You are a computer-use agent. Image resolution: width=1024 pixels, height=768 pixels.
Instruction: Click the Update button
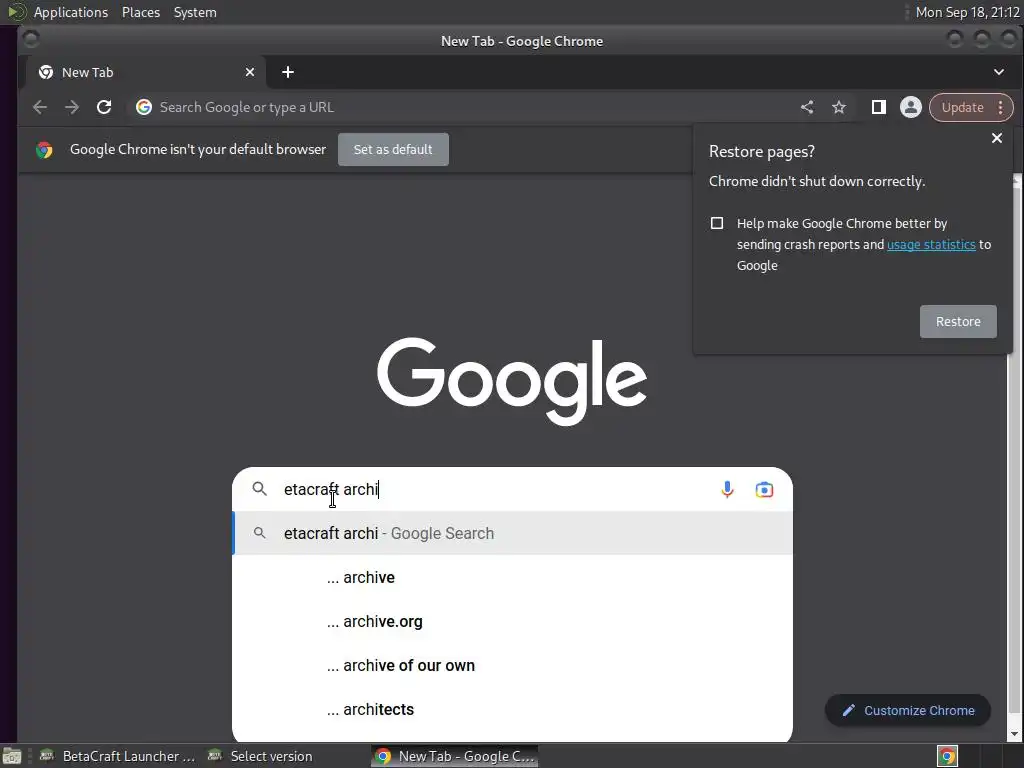(962, 107)
